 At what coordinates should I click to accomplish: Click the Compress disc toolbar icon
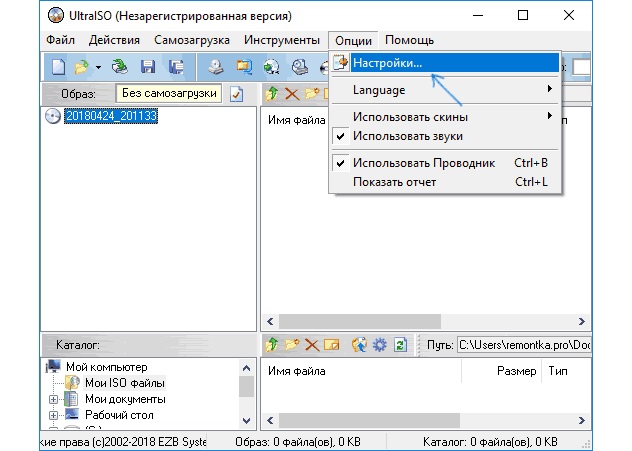pos(272,67)
